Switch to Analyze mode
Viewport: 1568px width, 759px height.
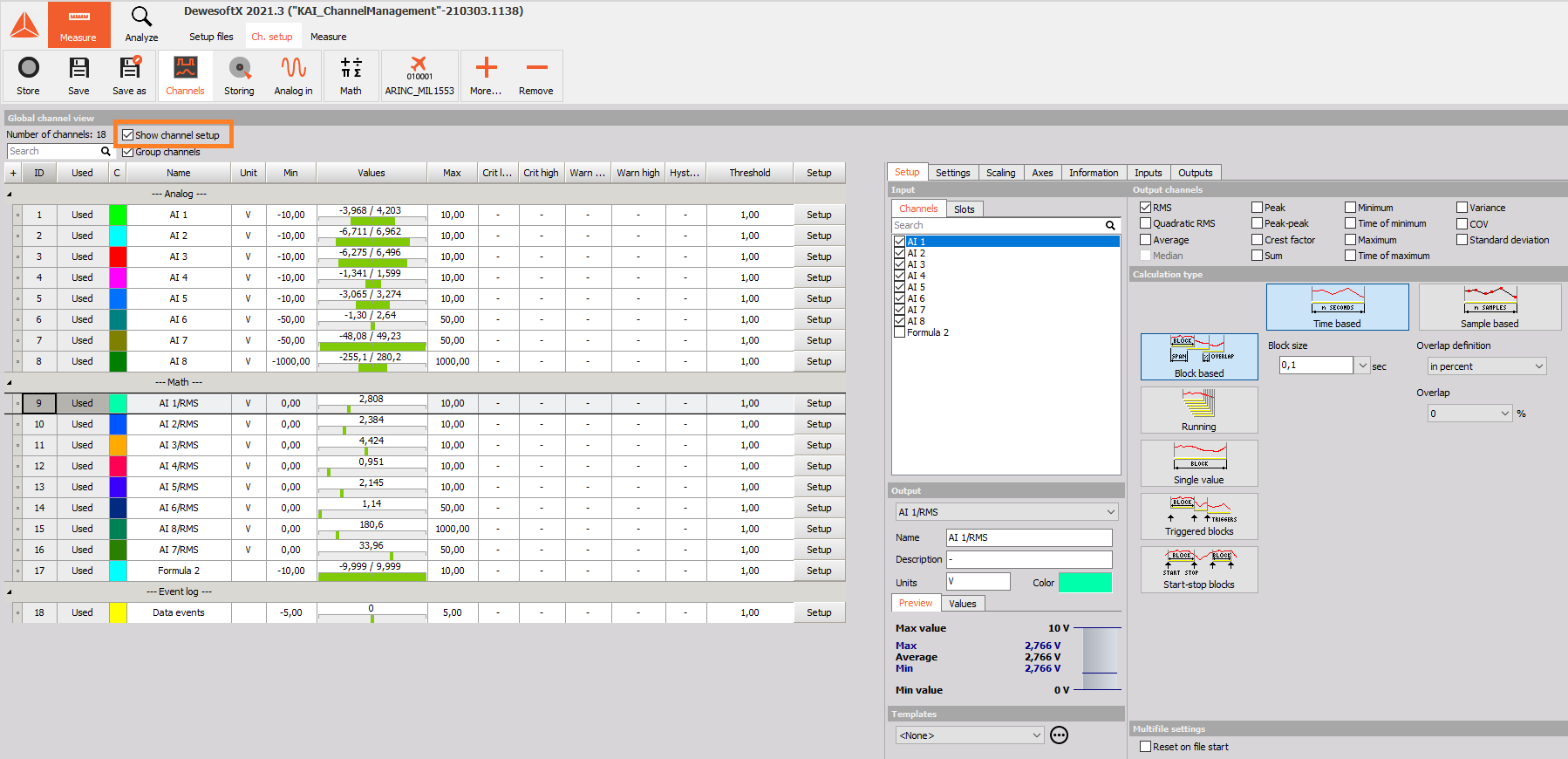point(141,24)
